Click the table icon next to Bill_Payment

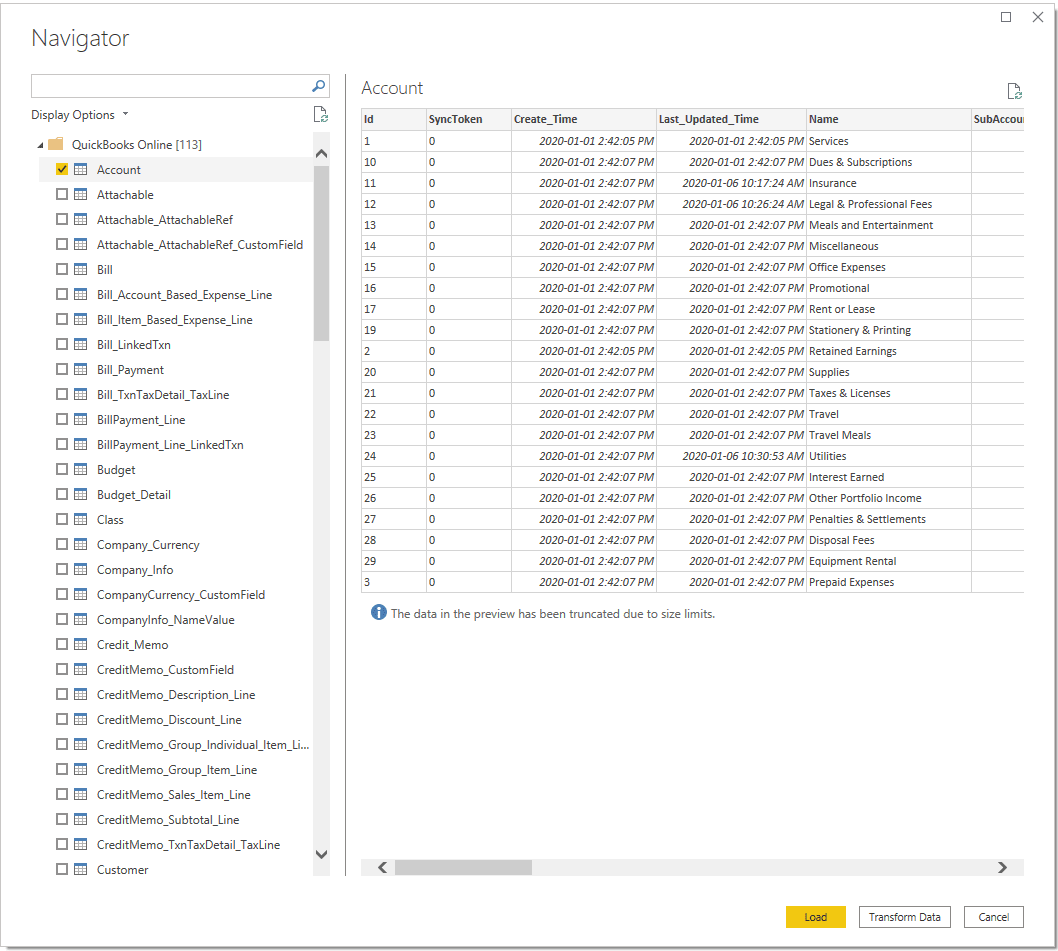(x=81, y=369)
